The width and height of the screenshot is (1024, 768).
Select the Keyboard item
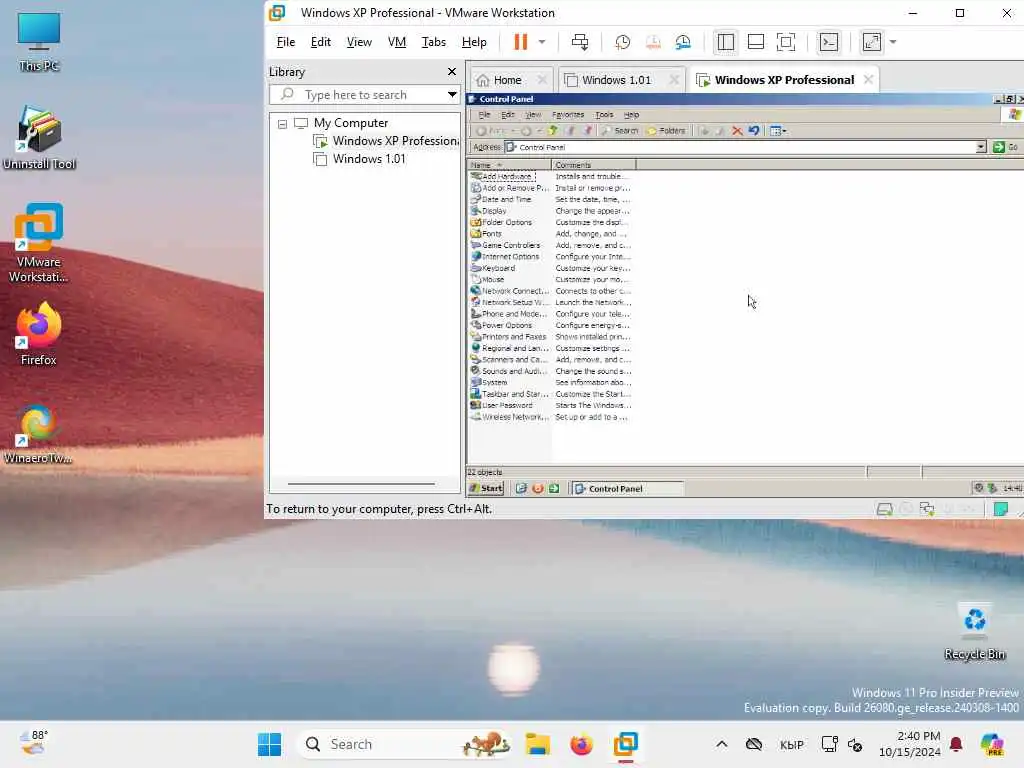(x=493, y=268)
